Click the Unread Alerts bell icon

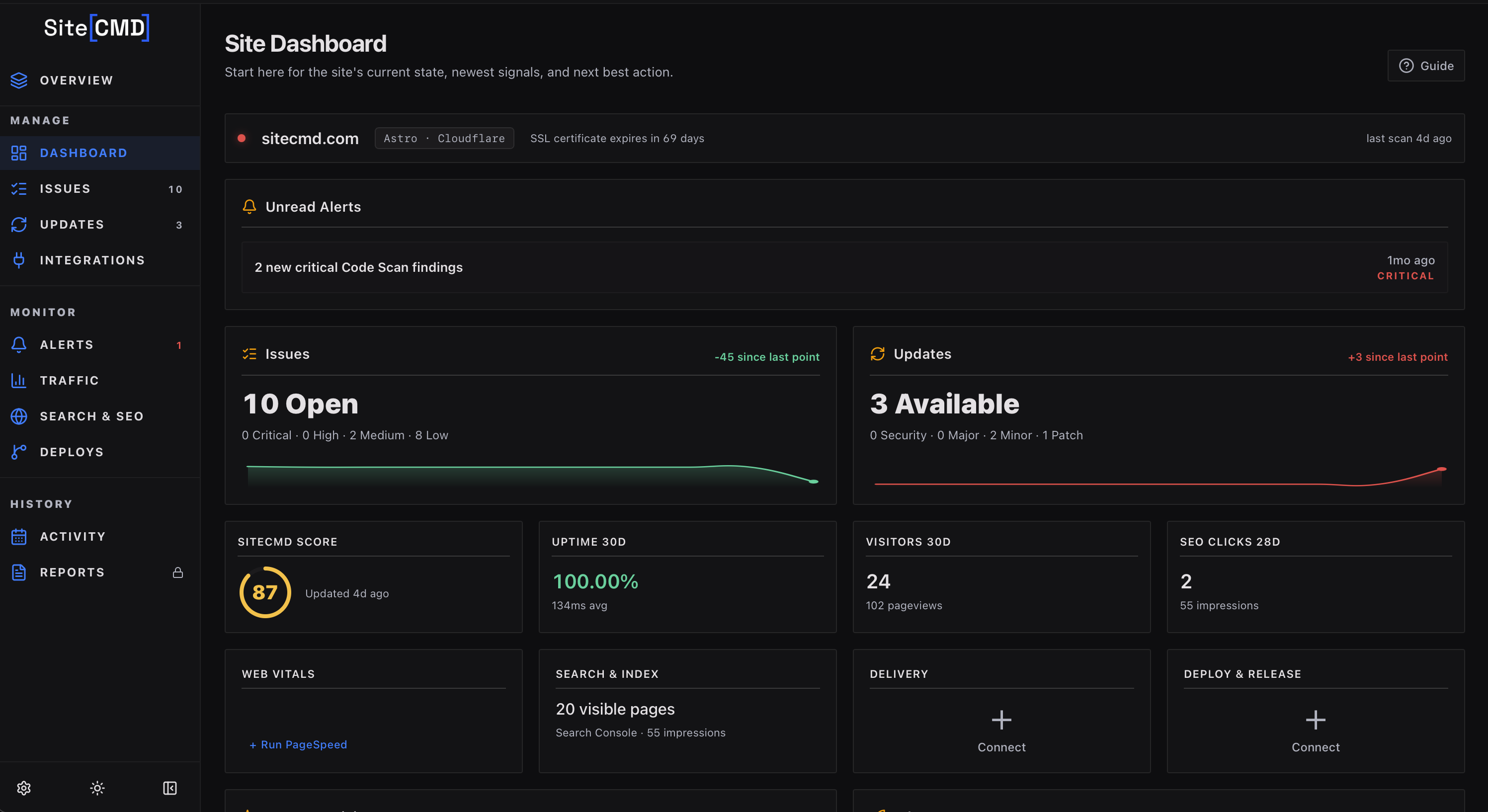[249, 207]
